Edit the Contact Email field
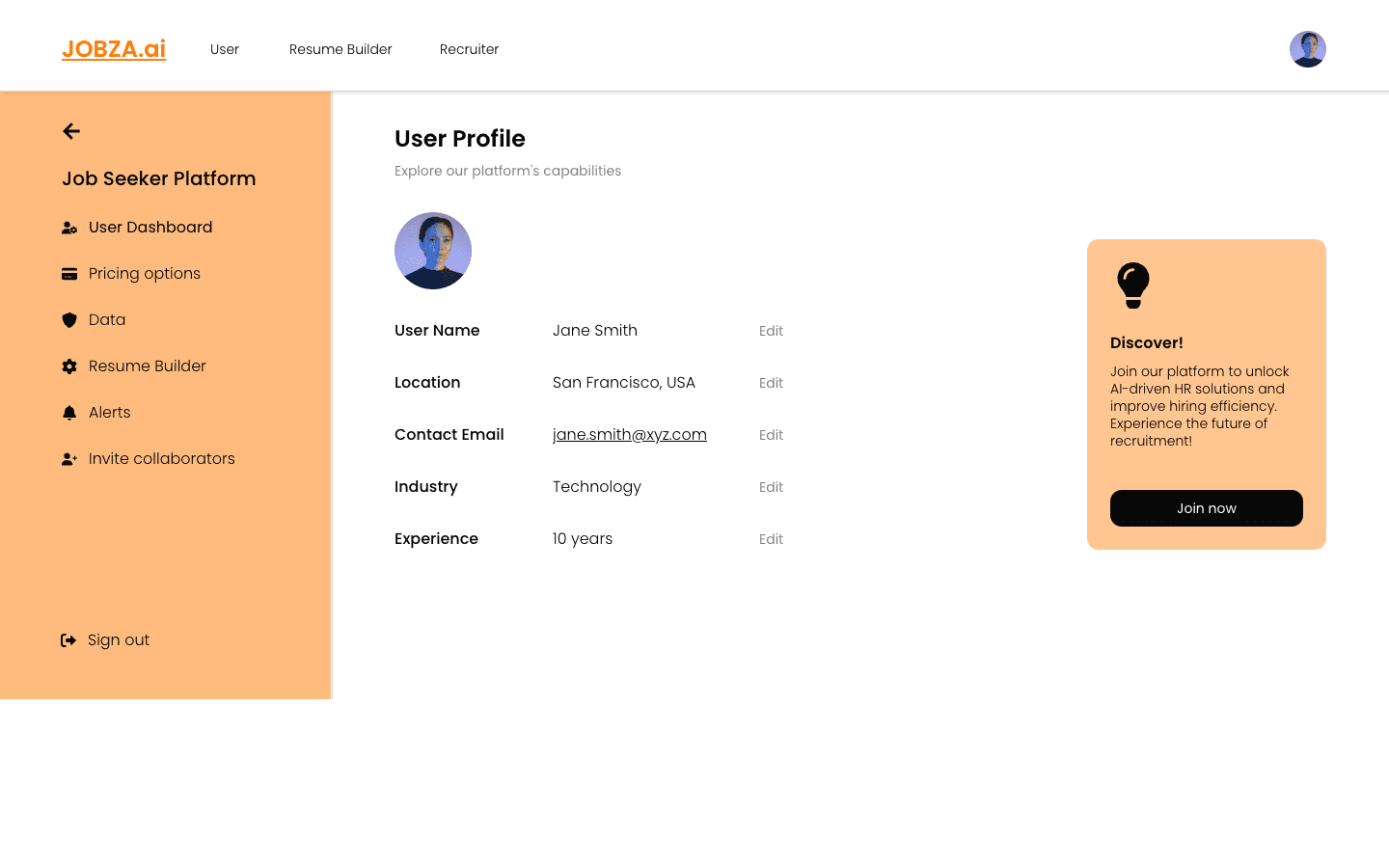Viewport: 1389px width, 868px height. tap(771, 435)
